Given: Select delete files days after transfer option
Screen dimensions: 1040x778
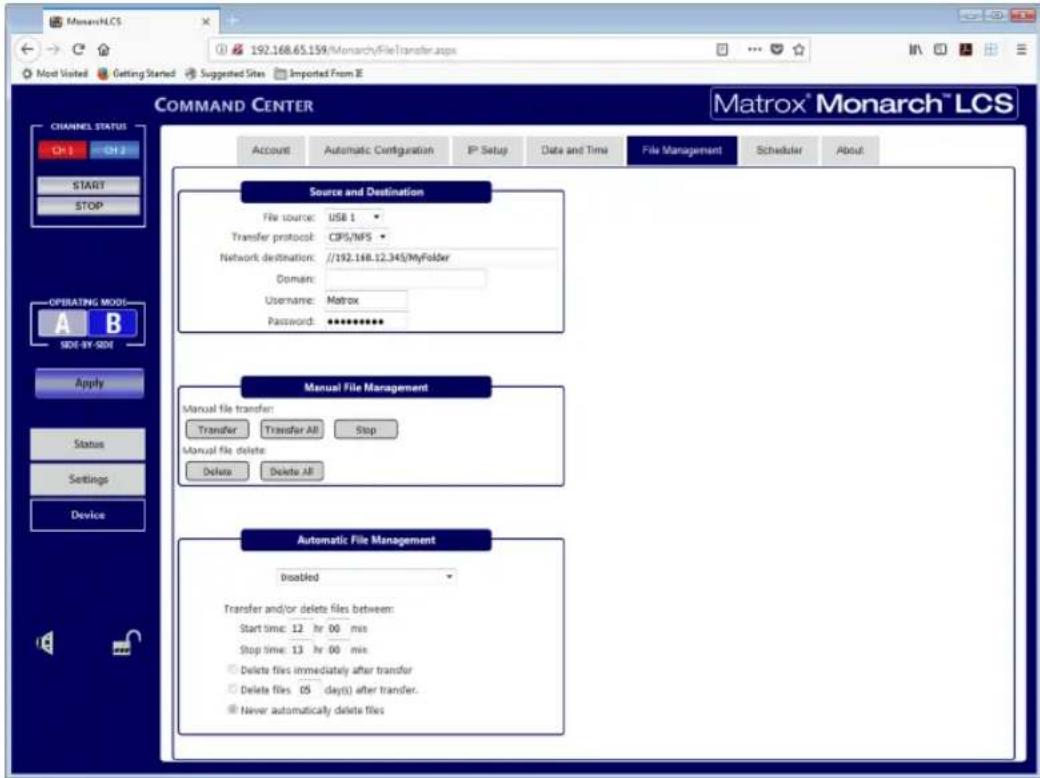Looking at the screenshot, I should (x=232, y=689).
